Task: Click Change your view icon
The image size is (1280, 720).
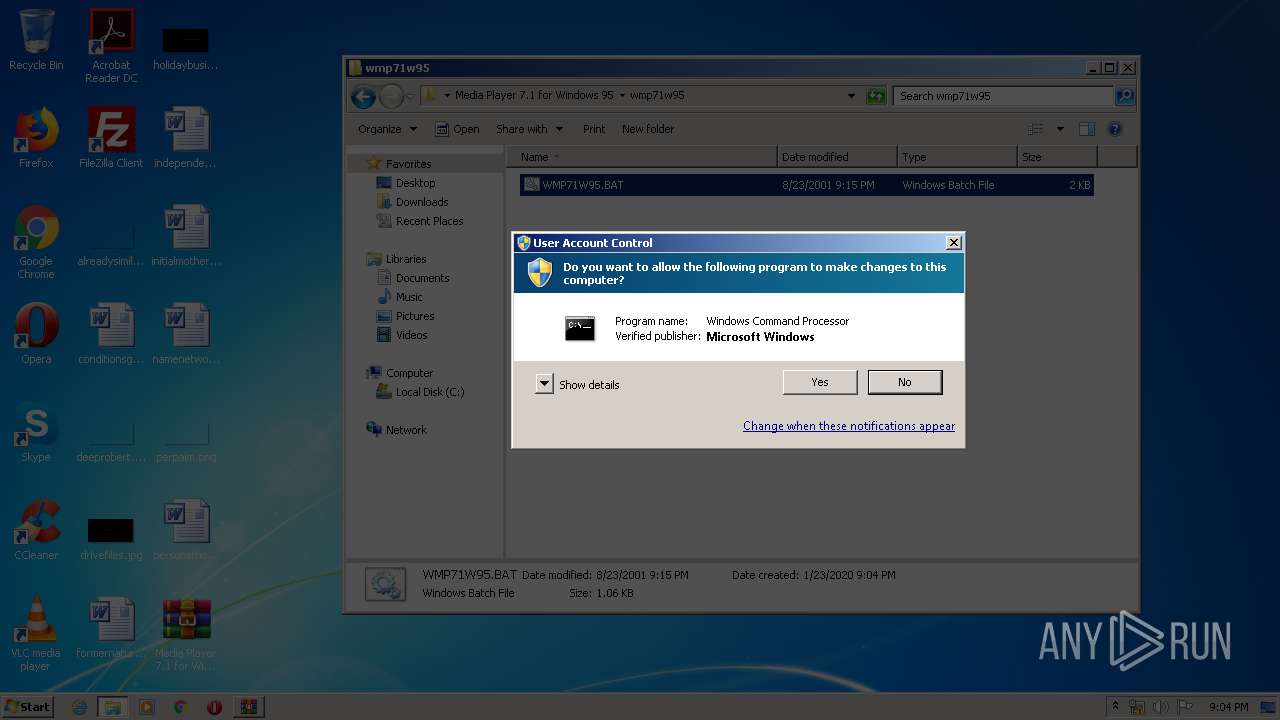Action: pos(1036,129)
